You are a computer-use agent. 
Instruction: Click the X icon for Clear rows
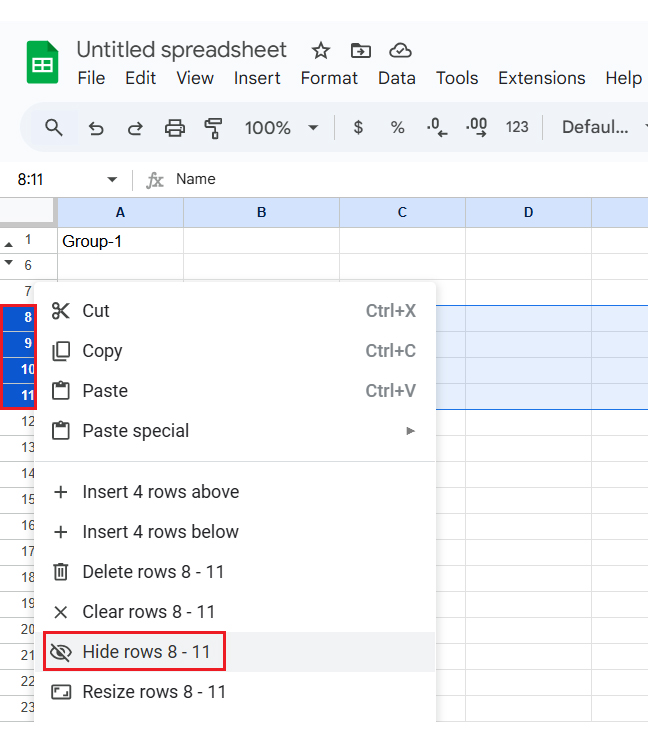61,612
